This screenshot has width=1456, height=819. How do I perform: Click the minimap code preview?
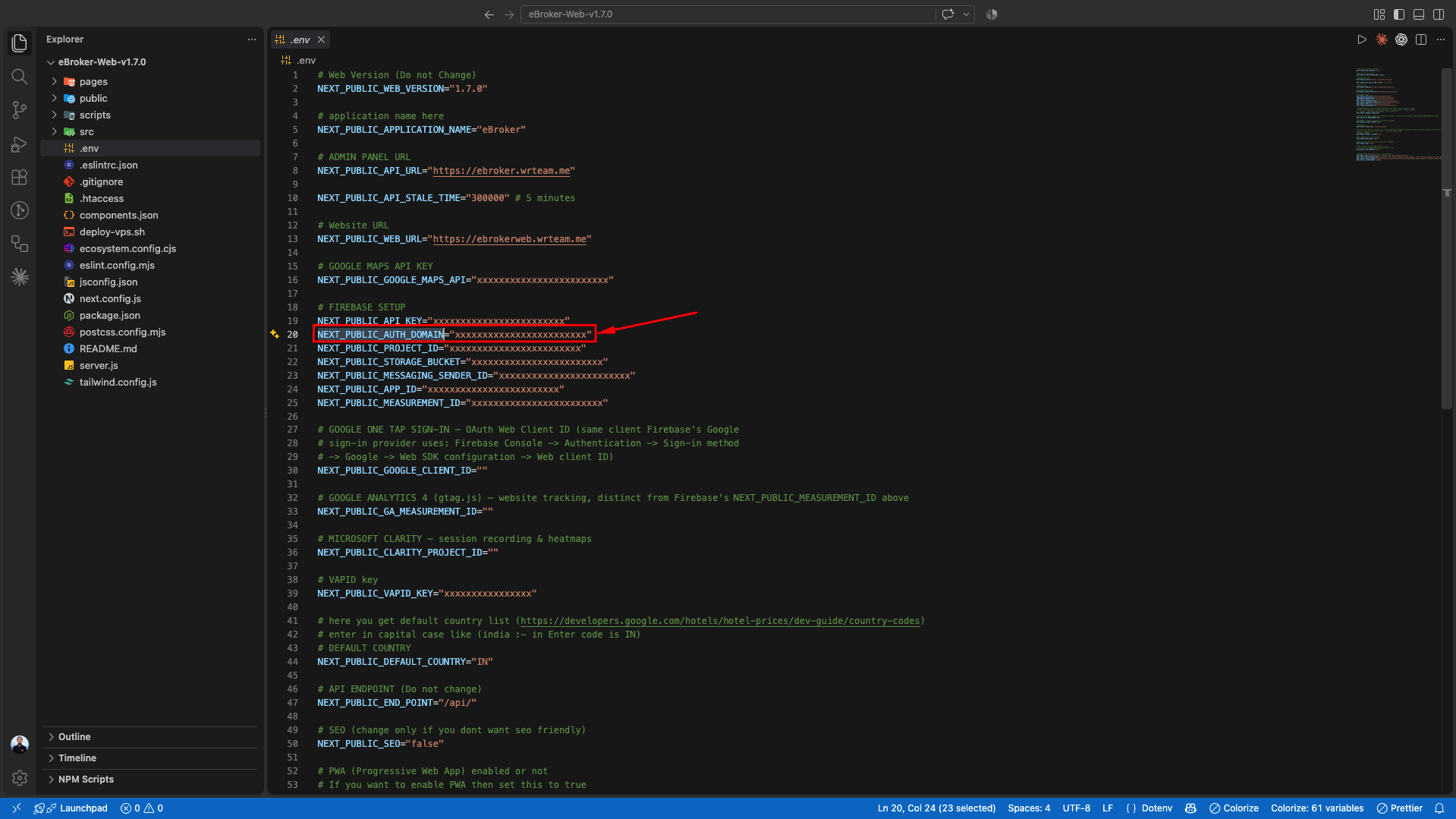coord(1397,114)
